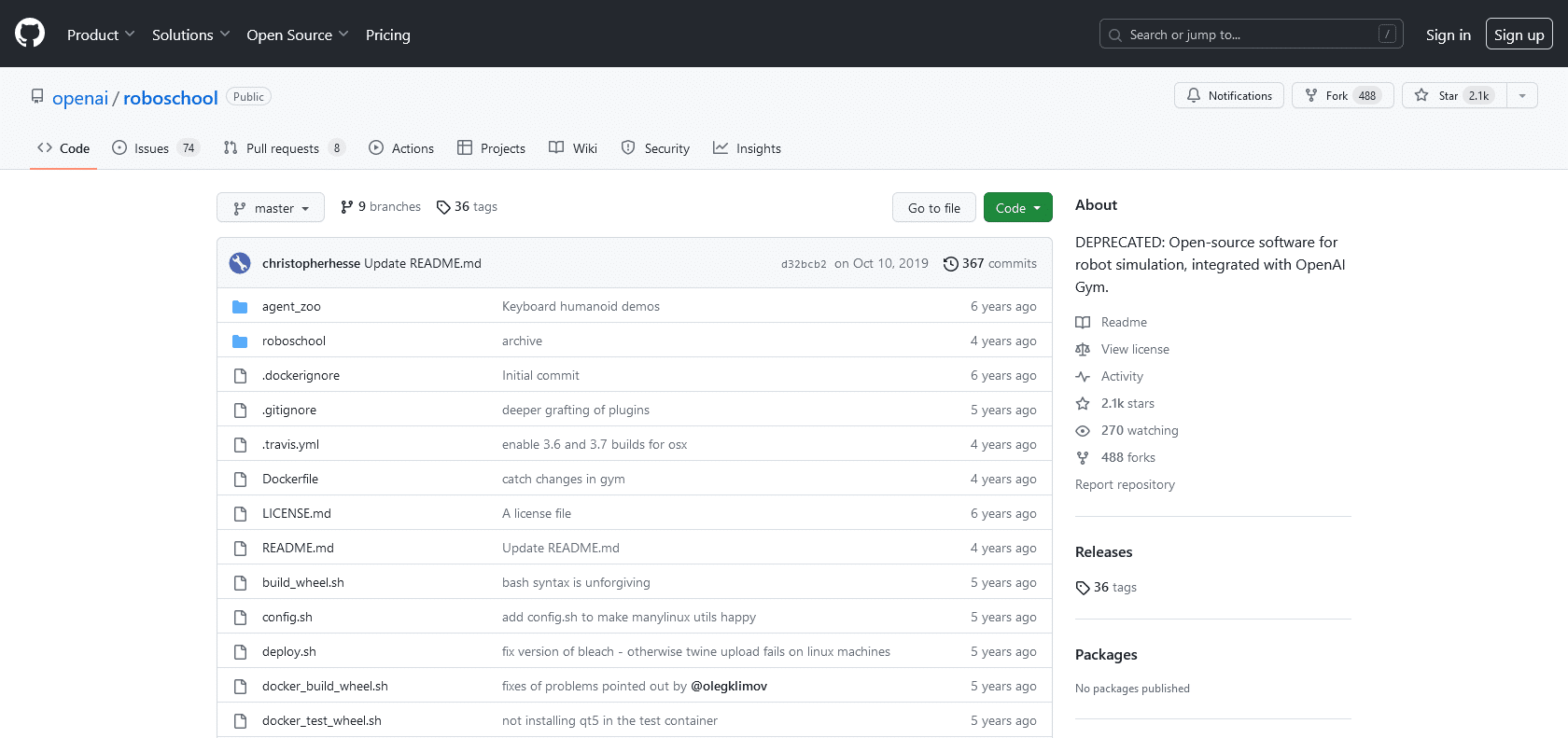Open the @olegklimov mention link
Image resolution: width=1568 pixels, height=738 pixels.
729,686
